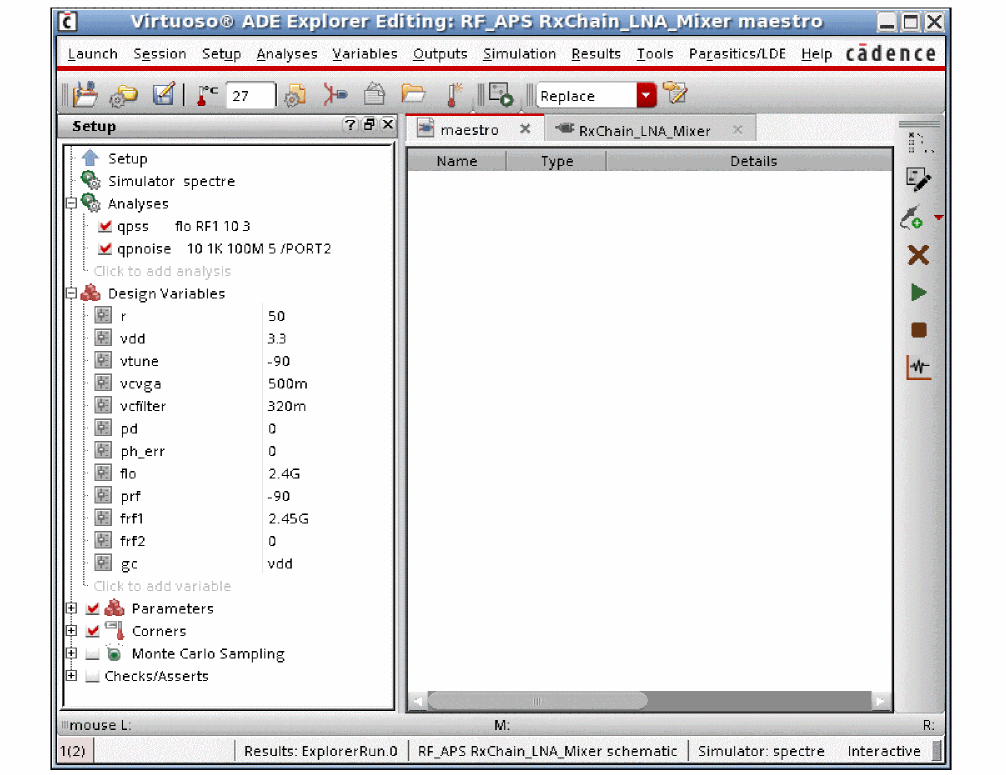Open the Replace plot mode dropdown
This screenshot has height=775, width=1006.
pyautogui.click(x=646, y=96)
